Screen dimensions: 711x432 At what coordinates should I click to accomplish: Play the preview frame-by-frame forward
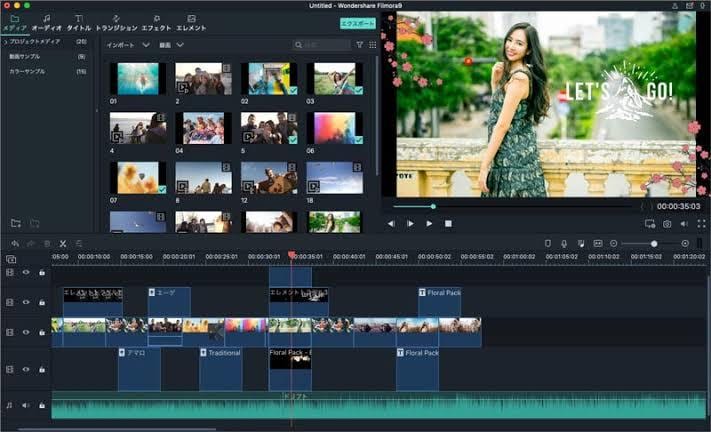click(x=410, y=223)
